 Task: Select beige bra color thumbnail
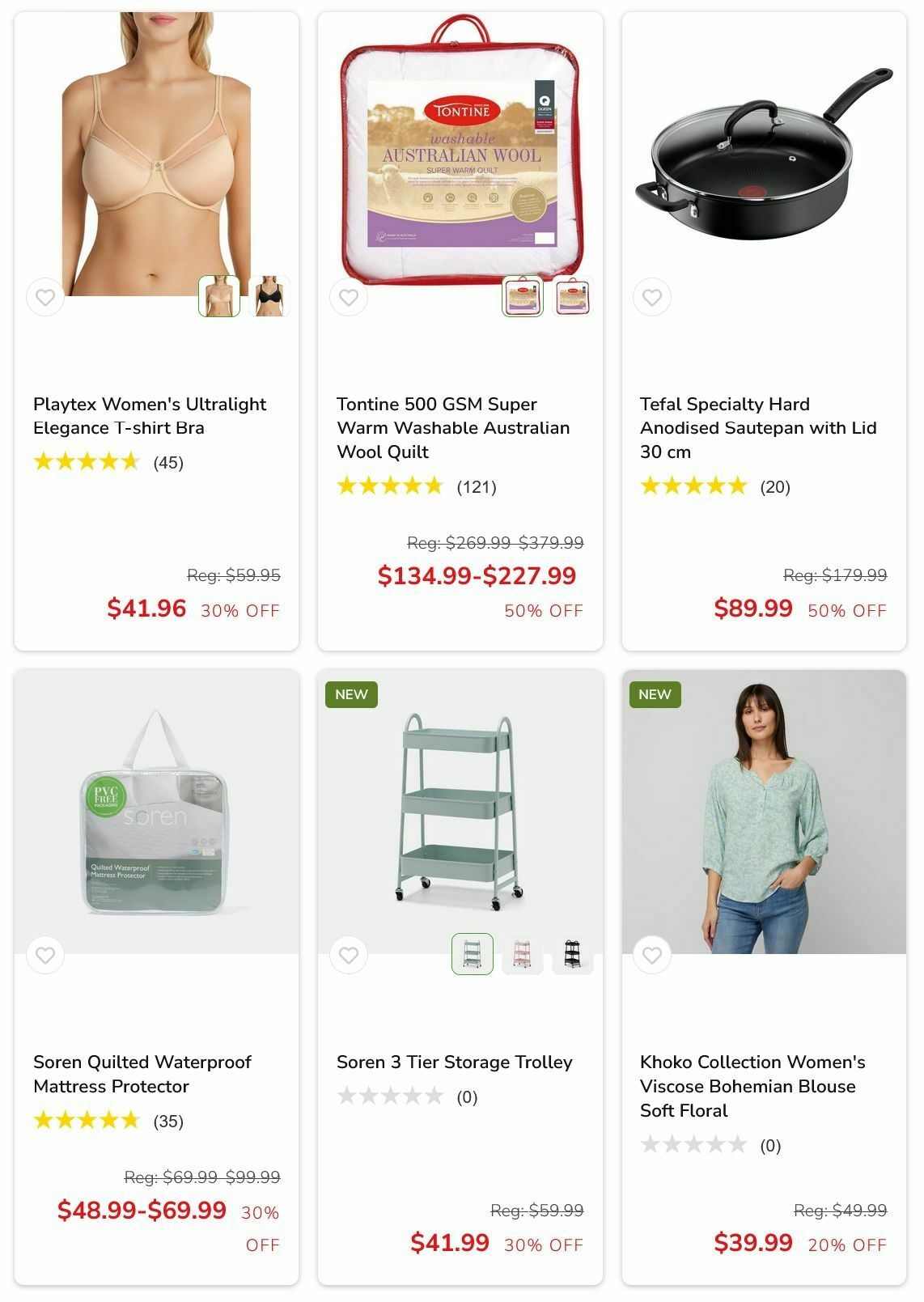(219, 296)
